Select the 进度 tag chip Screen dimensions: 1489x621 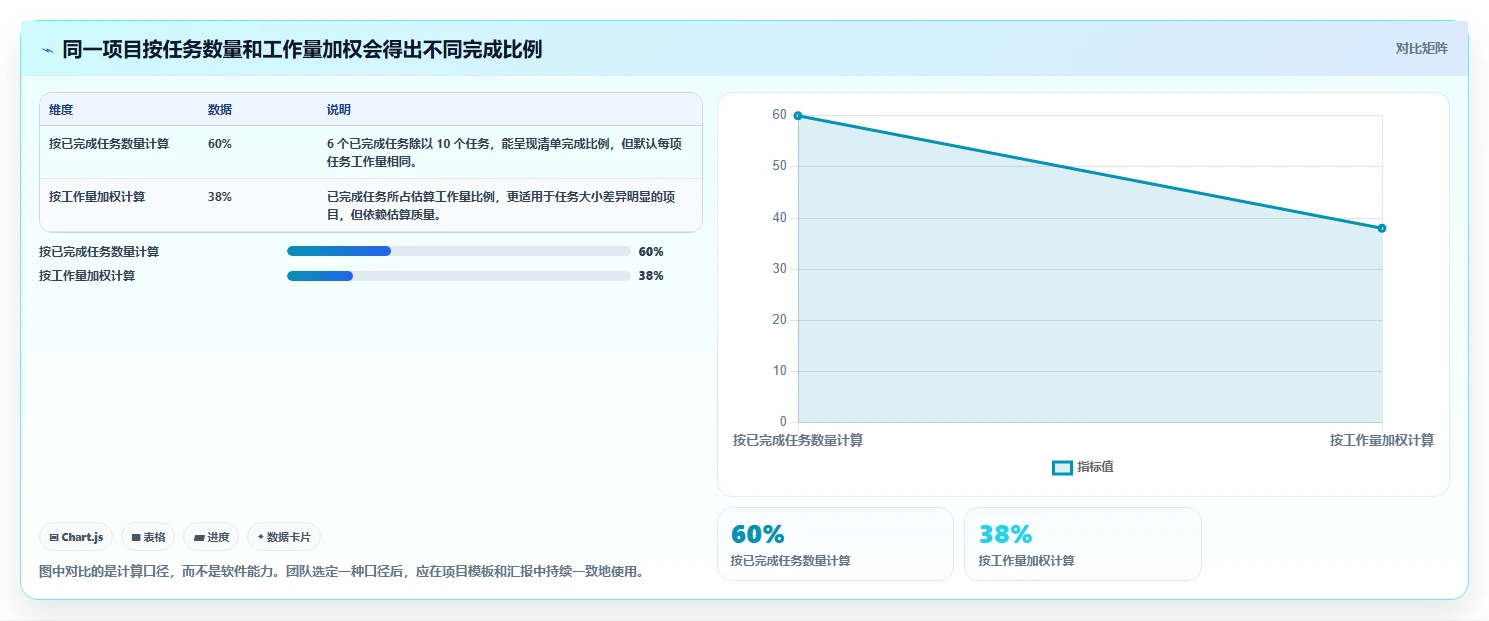click(x=211, y=537)
